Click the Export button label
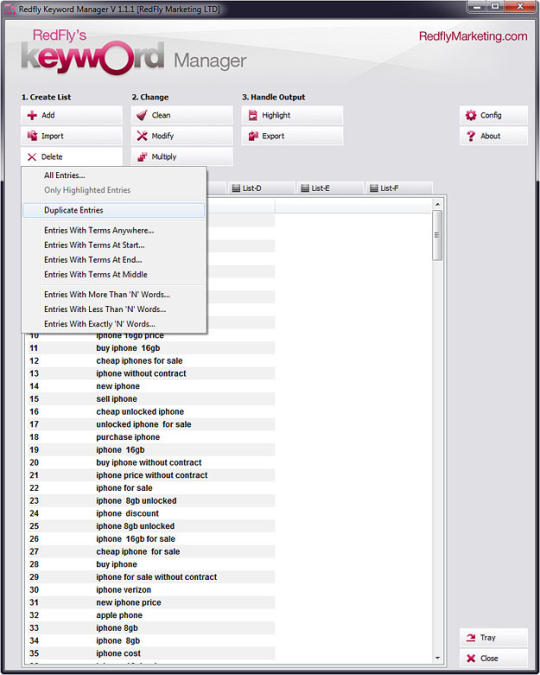540x675 pixels. click(273, 136)
